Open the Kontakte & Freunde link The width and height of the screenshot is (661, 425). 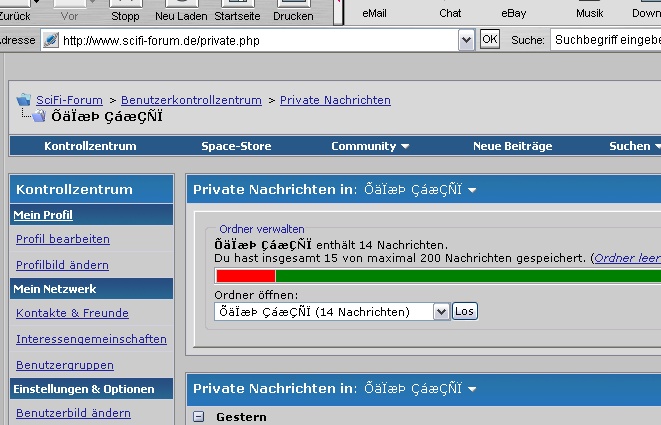pos(72,314)
